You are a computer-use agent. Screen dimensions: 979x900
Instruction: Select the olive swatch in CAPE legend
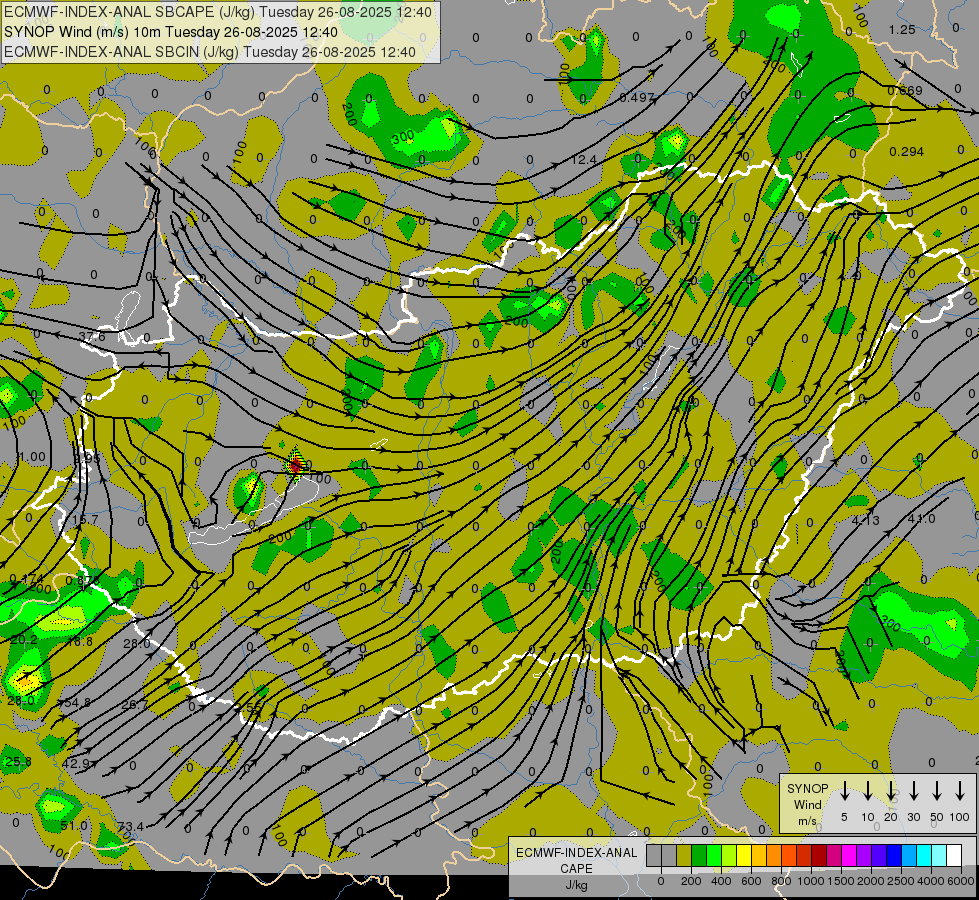[x=684, y=856]
